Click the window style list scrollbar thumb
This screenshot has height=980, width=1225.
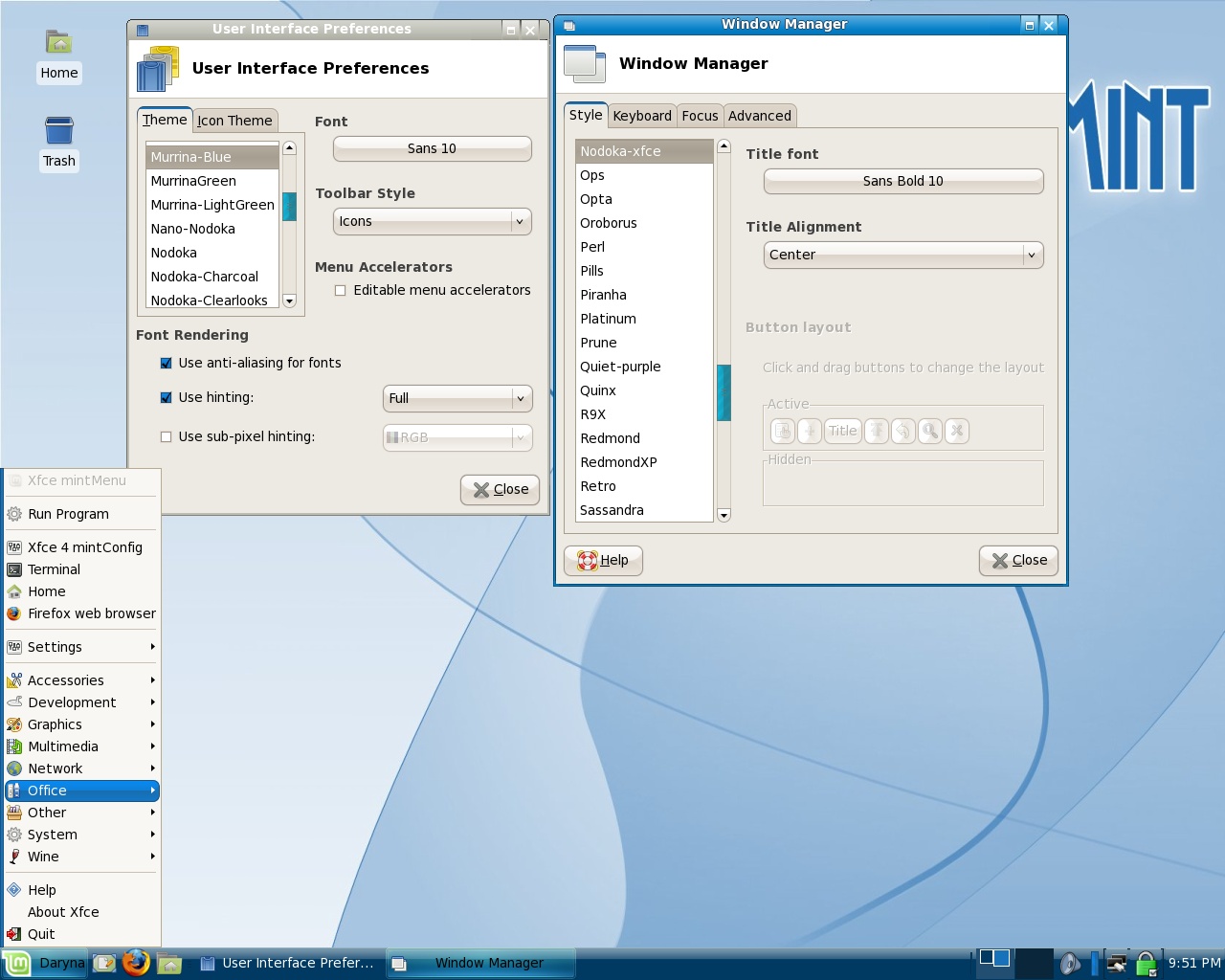[x=724, y=392]
